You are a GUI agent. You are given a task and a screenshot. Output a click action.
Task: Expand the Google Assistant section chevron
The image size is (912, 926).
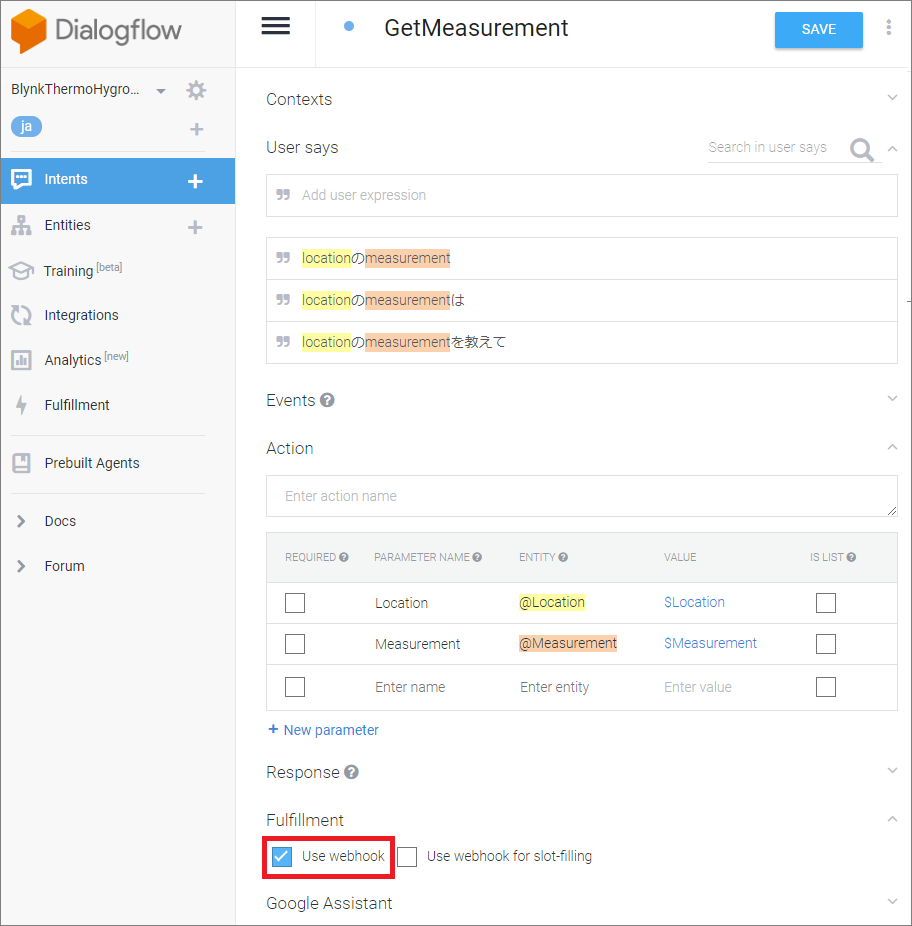(893, 901)
